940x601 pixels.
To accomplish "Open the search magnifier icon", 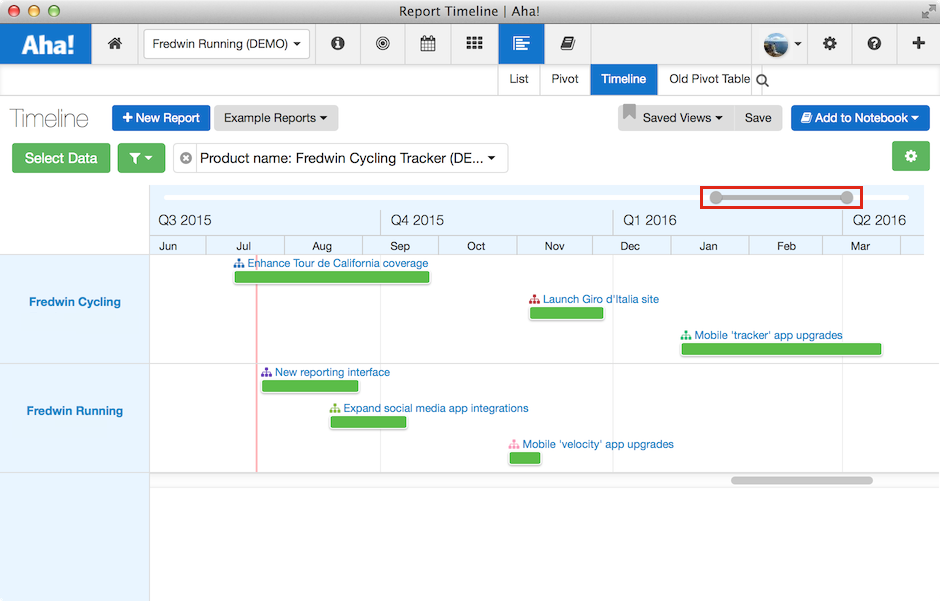I will [762, 78].
